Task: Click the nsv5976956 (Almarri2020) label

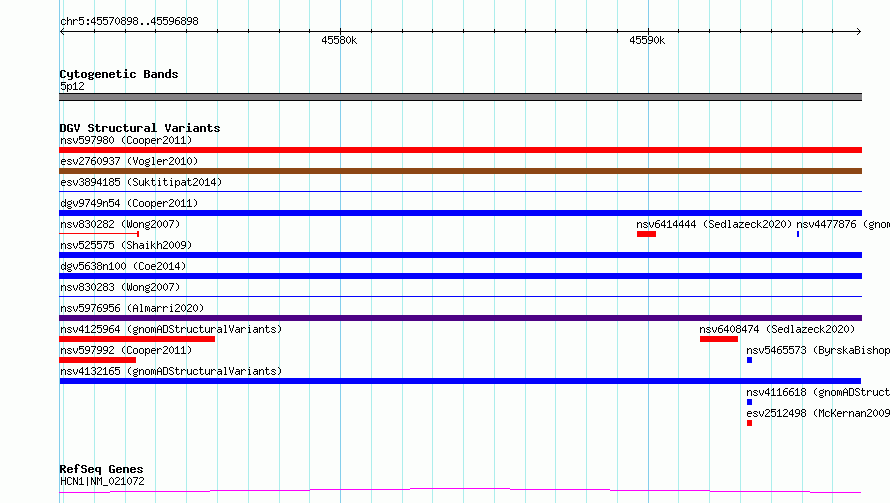Action: tap(132, 308)
